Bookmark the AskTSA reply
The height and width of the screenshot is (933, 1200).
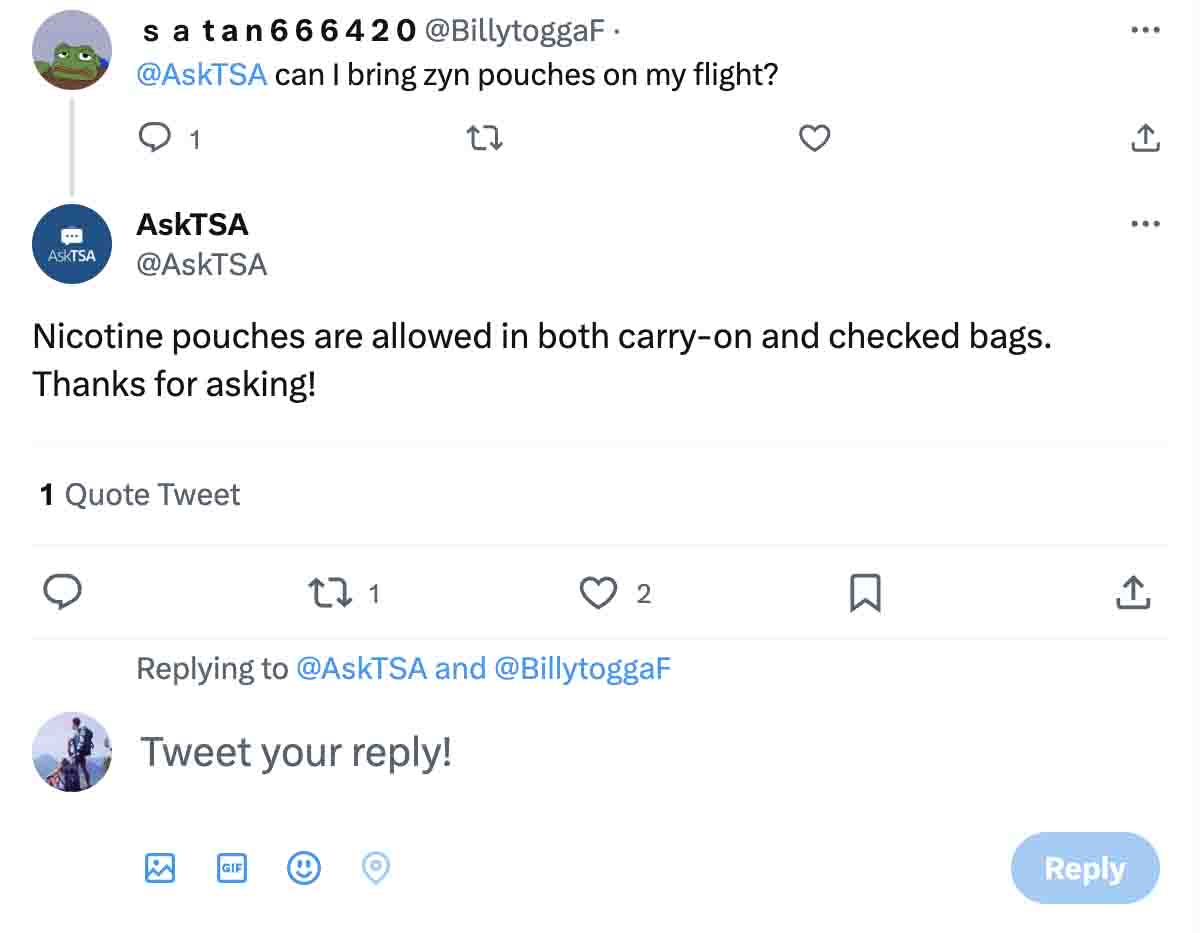pos(864,593)
